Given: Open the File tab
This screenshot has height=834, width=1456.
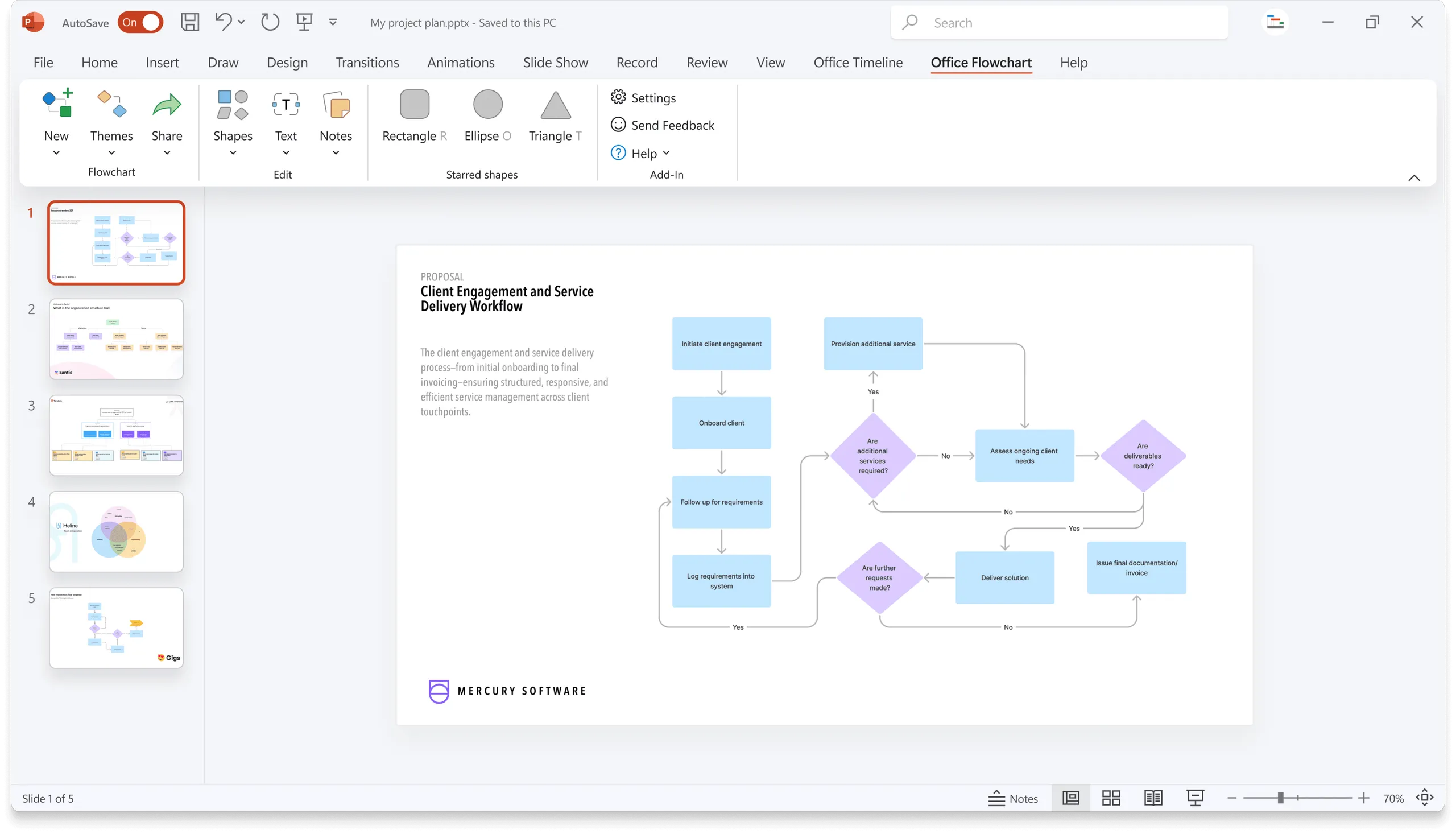Looking at the screenshot, I should [43, 63].
